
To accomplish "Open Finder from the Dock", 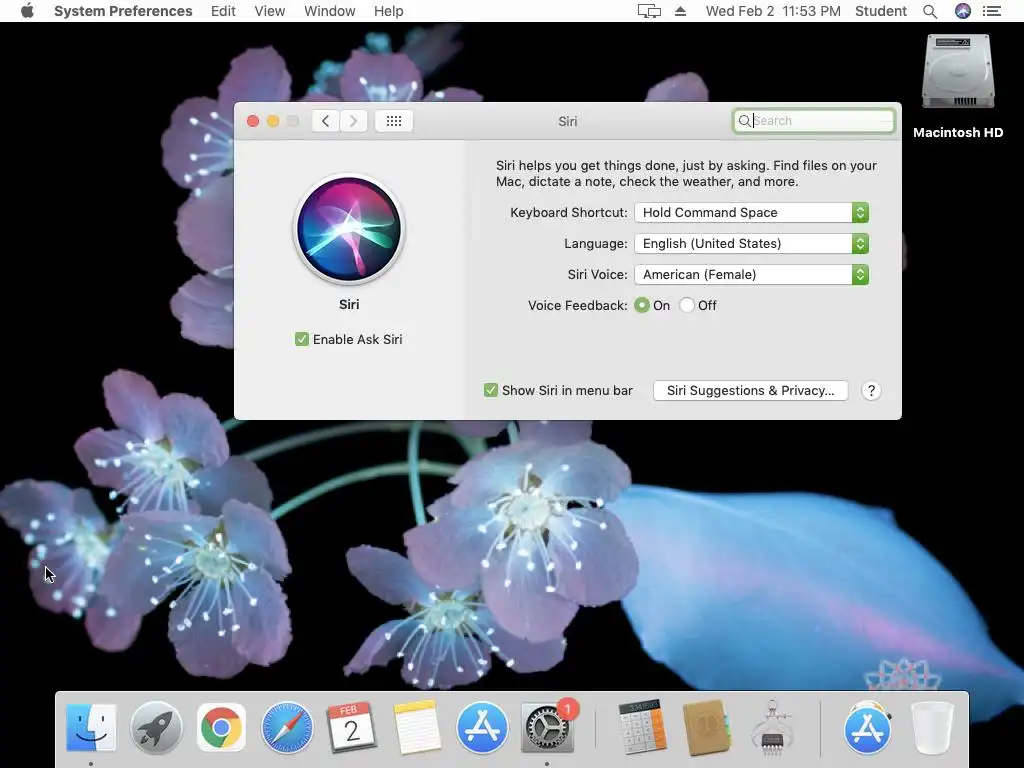I will 91,727.
